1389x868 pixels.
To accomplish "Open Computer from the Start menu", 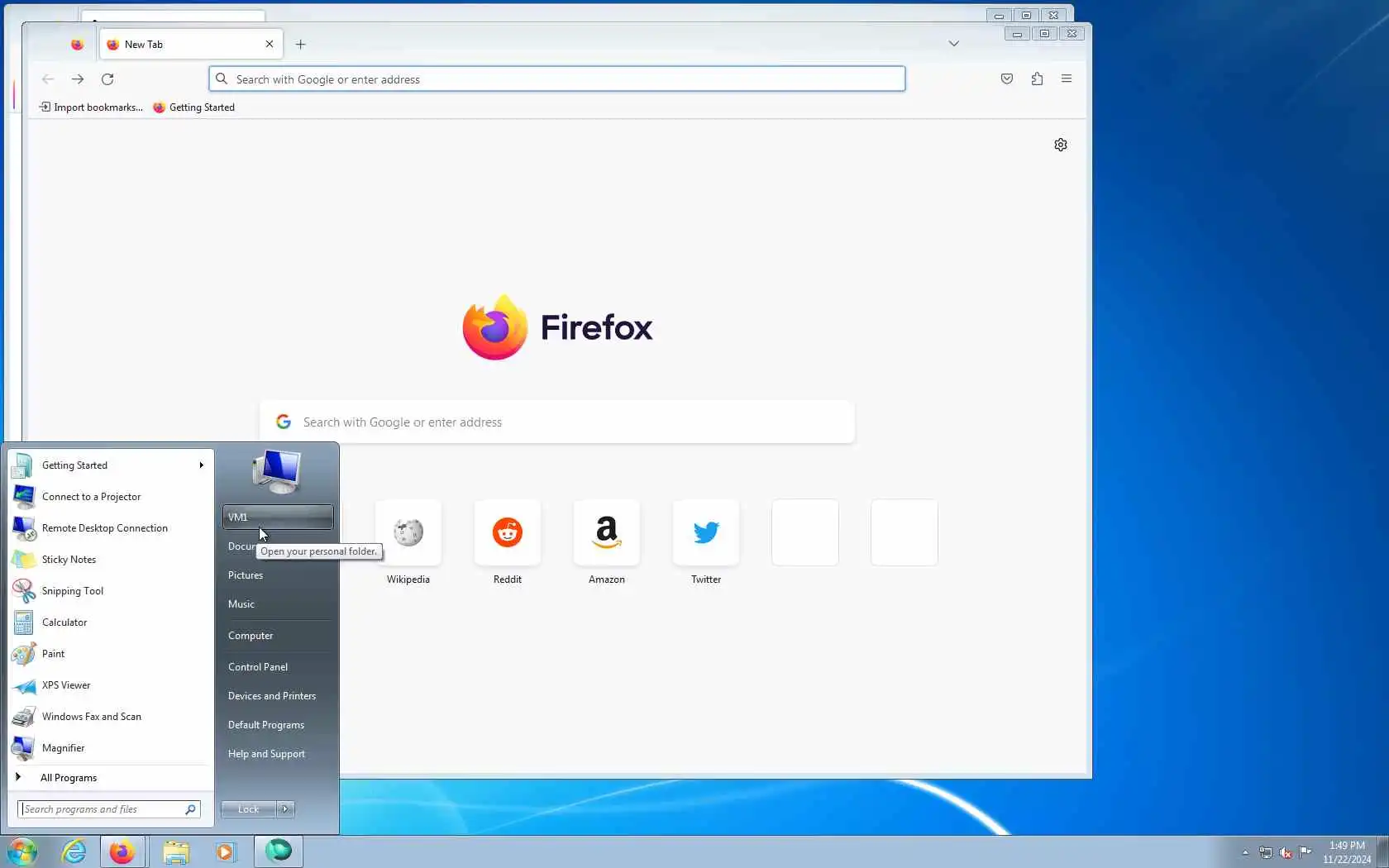I will pyautogui.click(x=278, y=636).
